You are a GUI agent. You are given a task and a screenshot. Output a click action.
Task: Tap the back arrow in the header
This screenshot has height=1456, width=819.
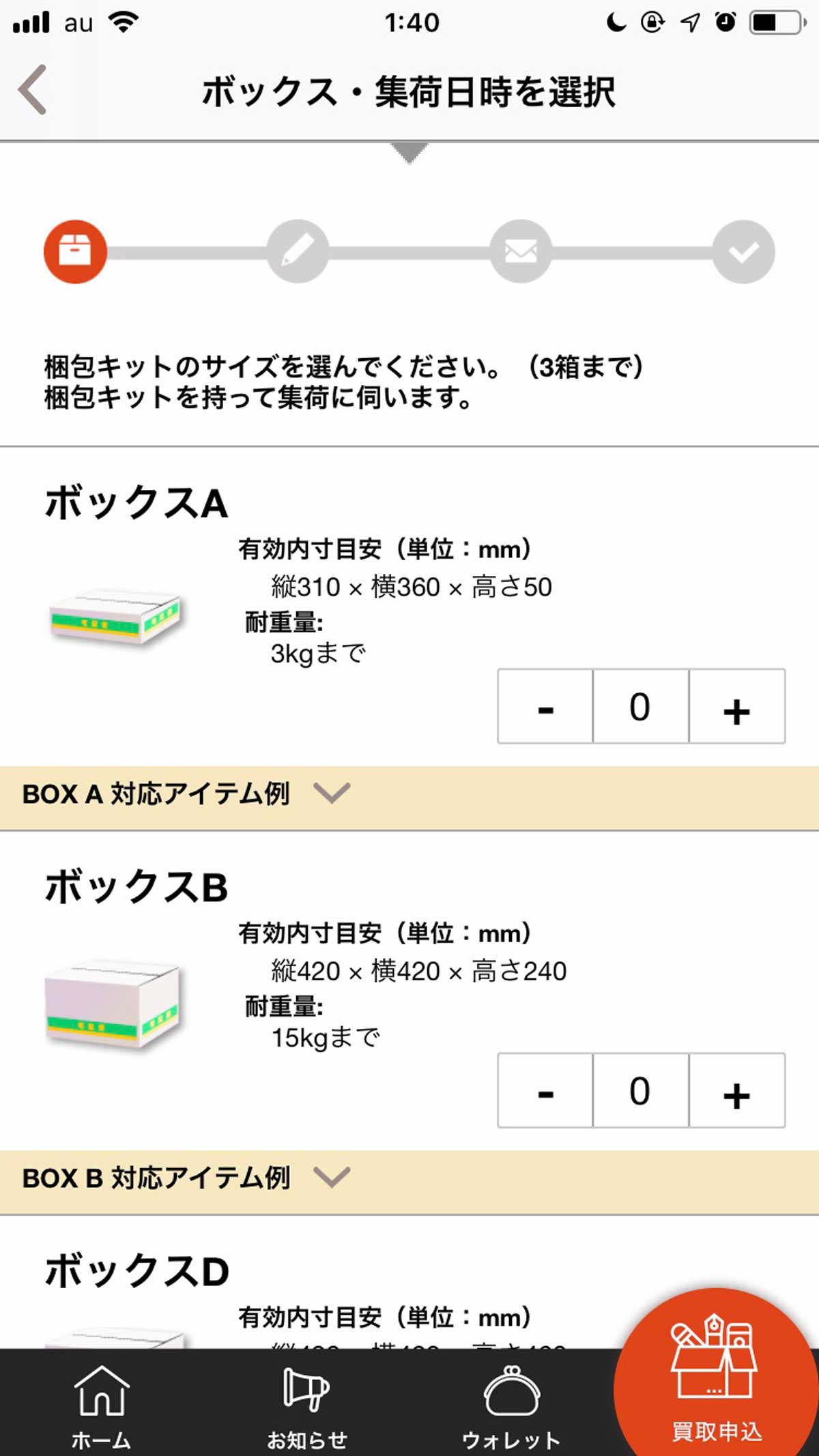pos(32,89)
